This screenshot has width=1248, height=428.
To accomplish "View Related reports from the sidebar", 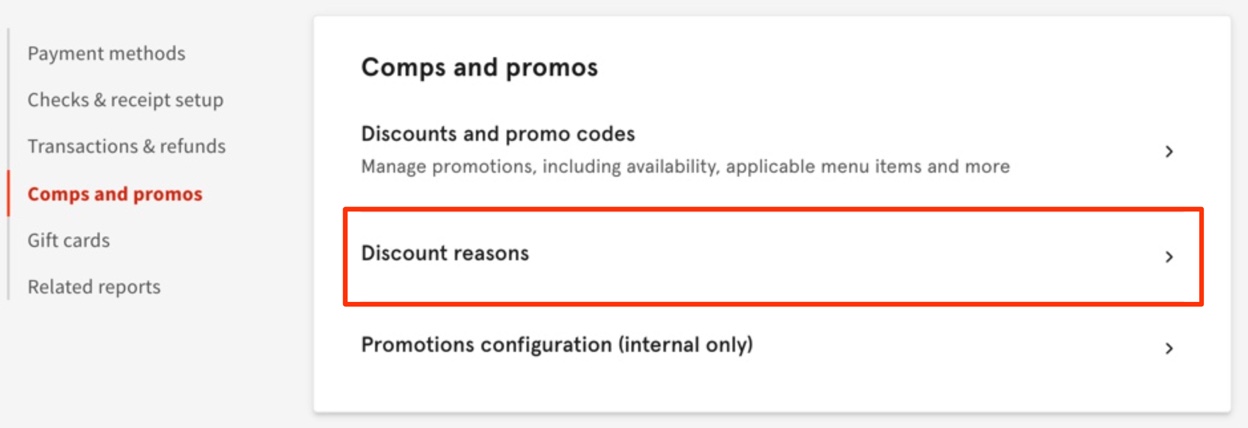I will pos(94,287).
